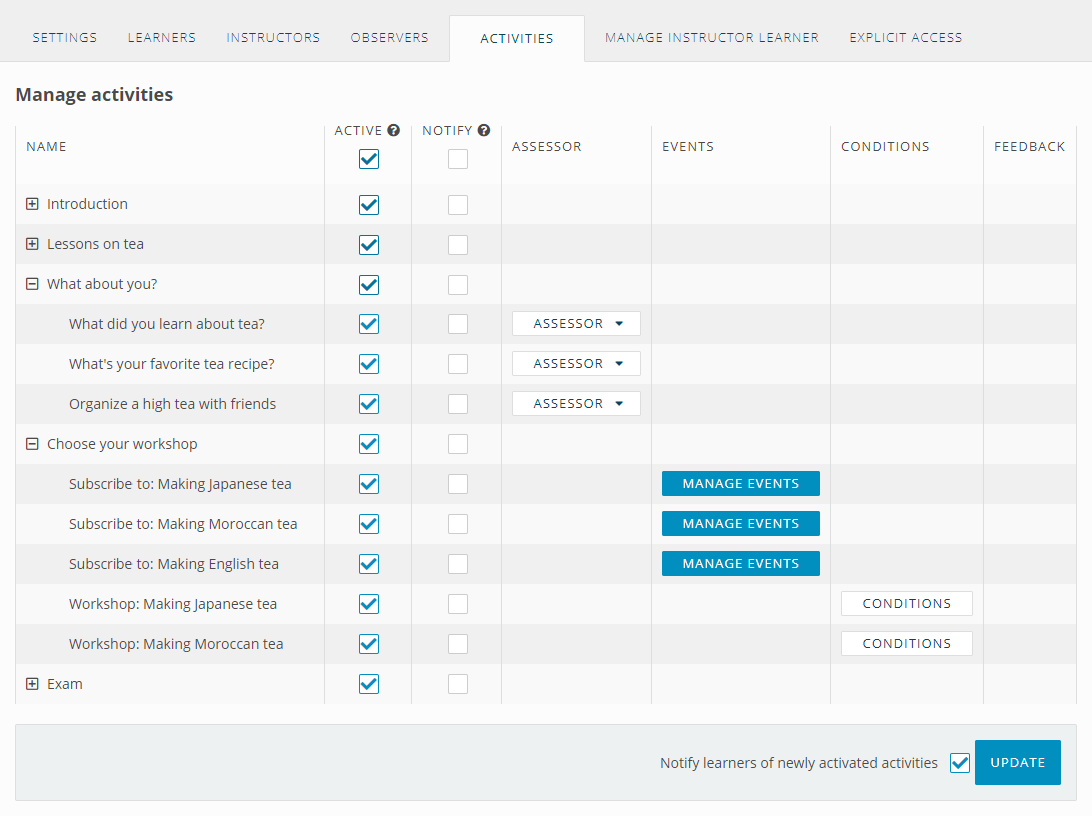This screenshot has height=816, width=1092.
Task: Uncheck Notify learners of newly activated activities
Action: coord(960,763)
